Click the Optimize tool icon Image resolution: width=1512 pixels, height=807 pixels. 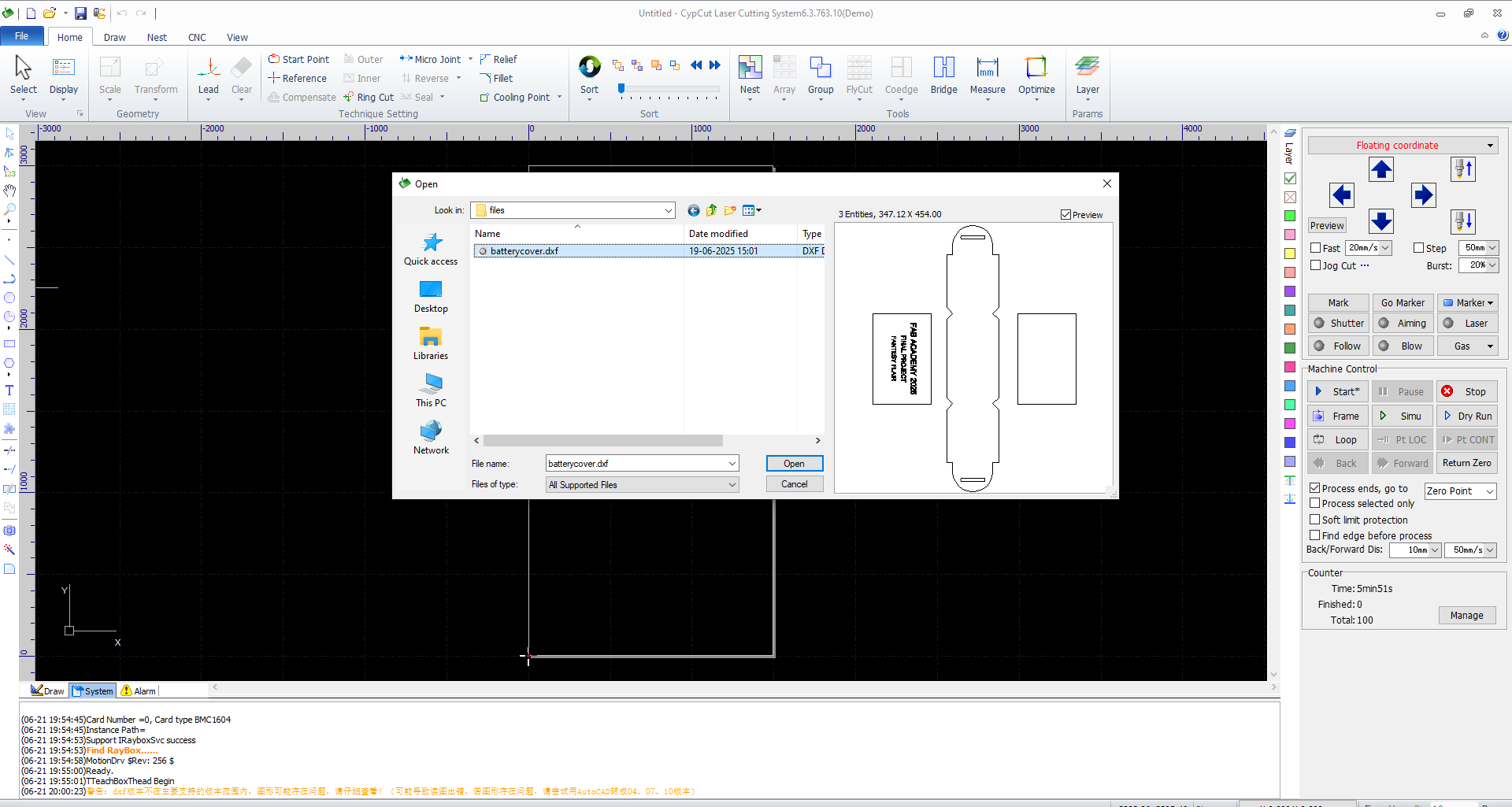[1036, 76]
